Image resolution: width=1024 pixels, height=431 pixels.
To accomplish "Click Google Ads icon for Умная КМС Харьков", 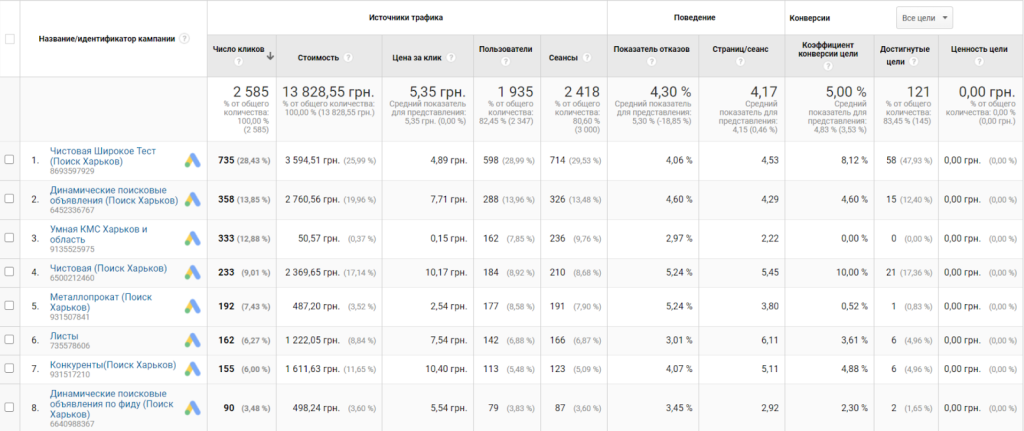I will click(191, 239).
